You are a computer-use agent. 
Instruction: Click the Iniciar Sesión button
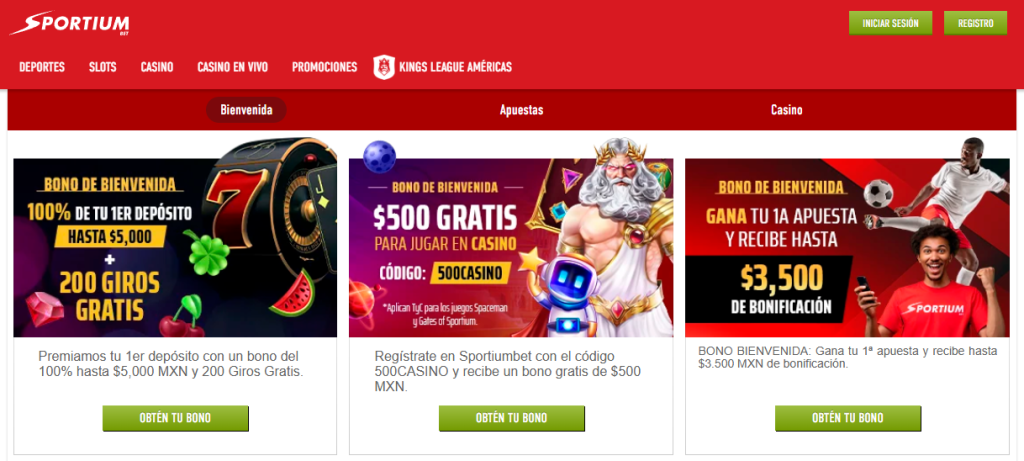coord(890,23)
